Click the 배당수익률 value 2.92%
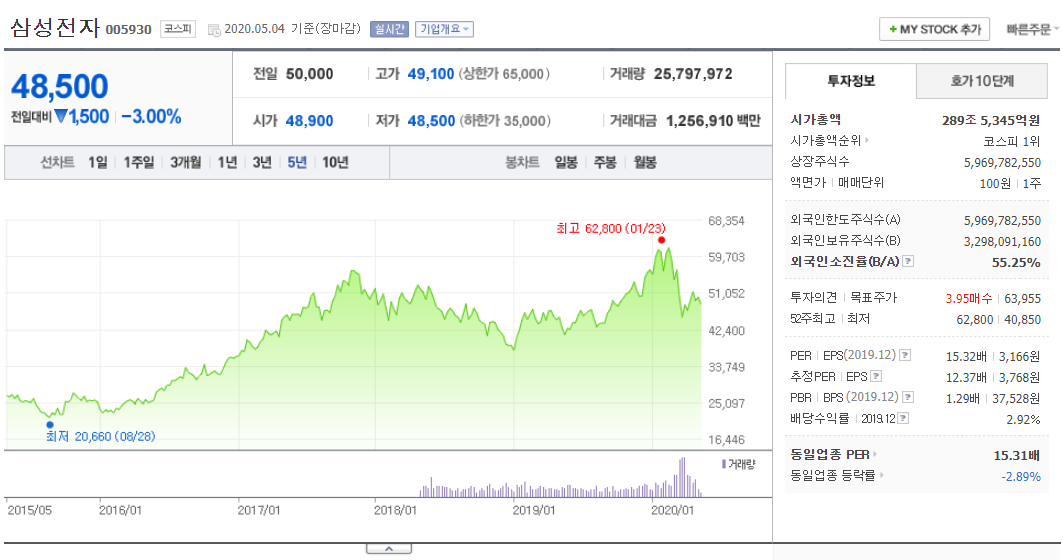Image resolution: width=1063 pixels, height=560 pixels. (x=1023, y=420)
